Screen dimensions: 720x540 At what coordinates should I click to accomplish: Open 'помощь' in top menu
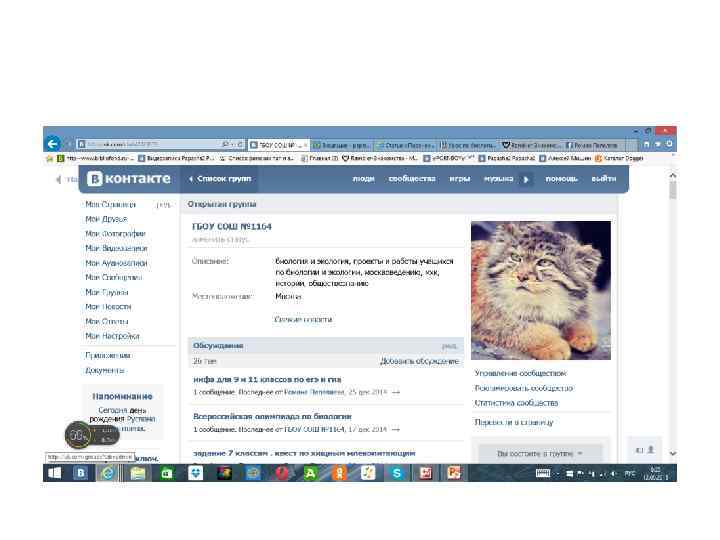[561, 179]
